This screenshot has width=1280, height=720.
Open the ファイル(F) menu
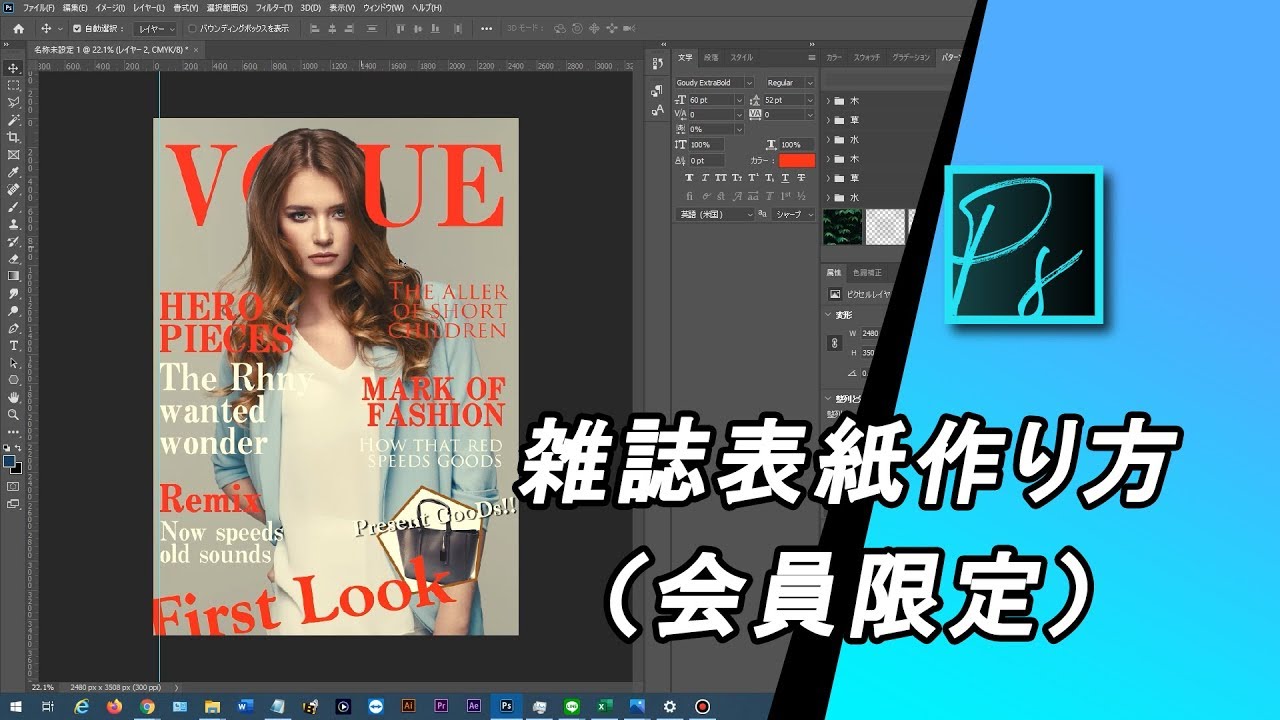39,8
